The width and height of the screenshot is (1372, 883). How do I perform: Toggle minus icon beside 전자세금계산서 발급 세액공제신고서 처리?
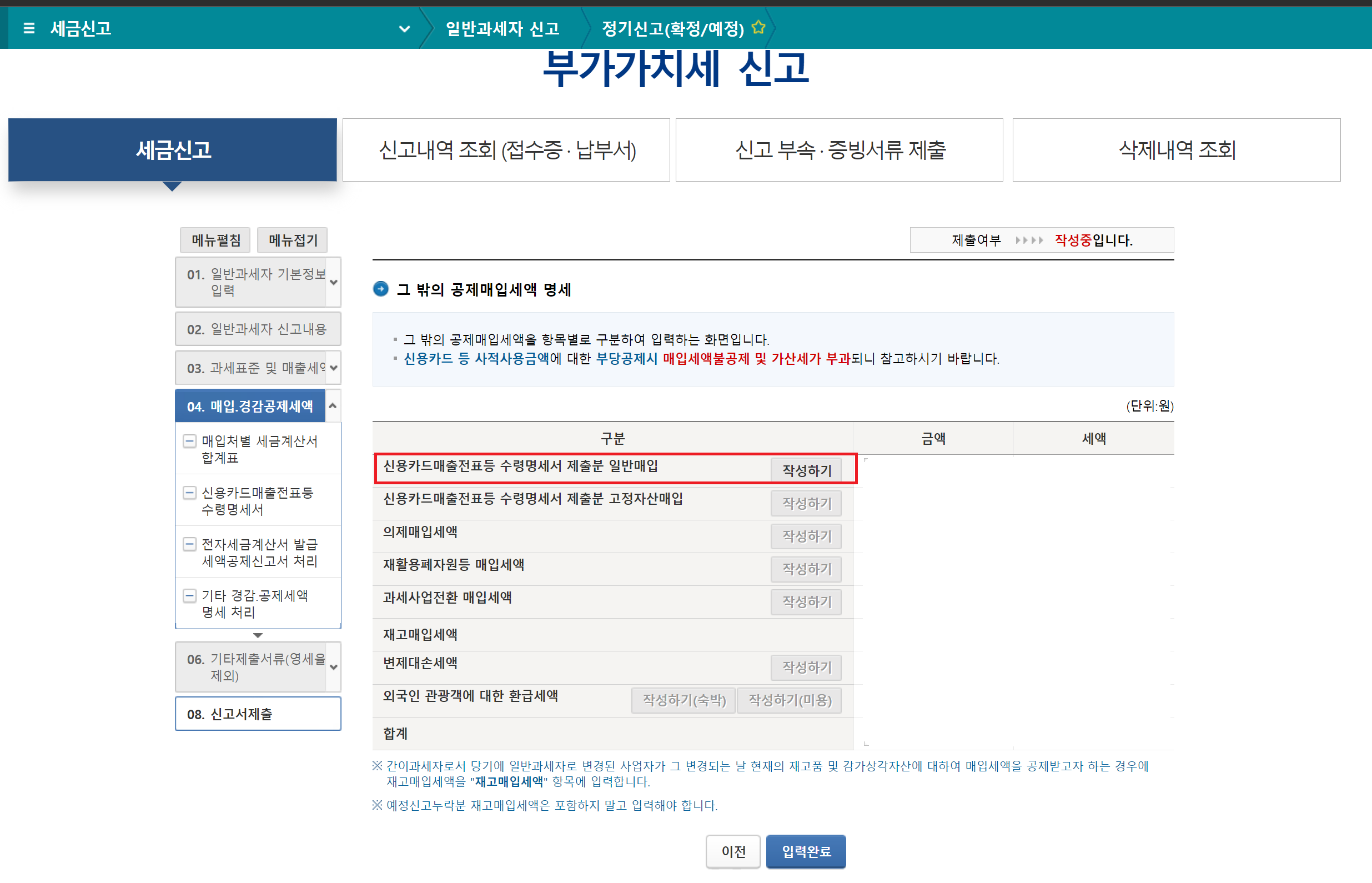189,544
